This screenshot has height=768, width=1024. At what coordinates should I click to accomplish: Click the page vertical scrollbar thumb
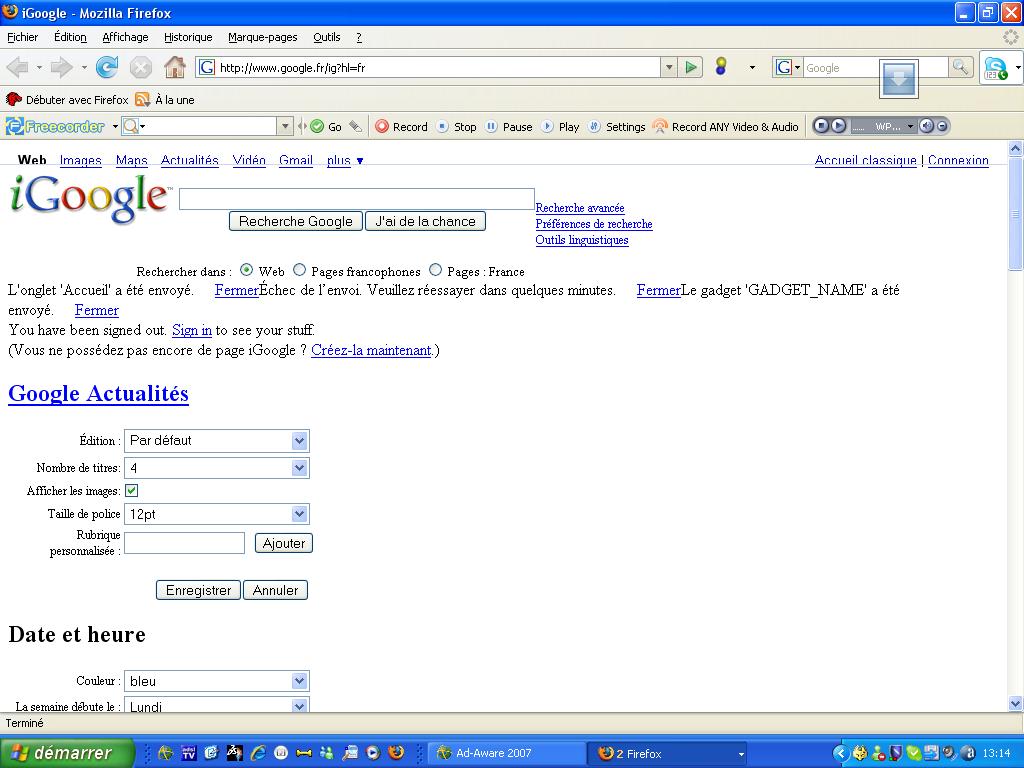click(1015, 214)
